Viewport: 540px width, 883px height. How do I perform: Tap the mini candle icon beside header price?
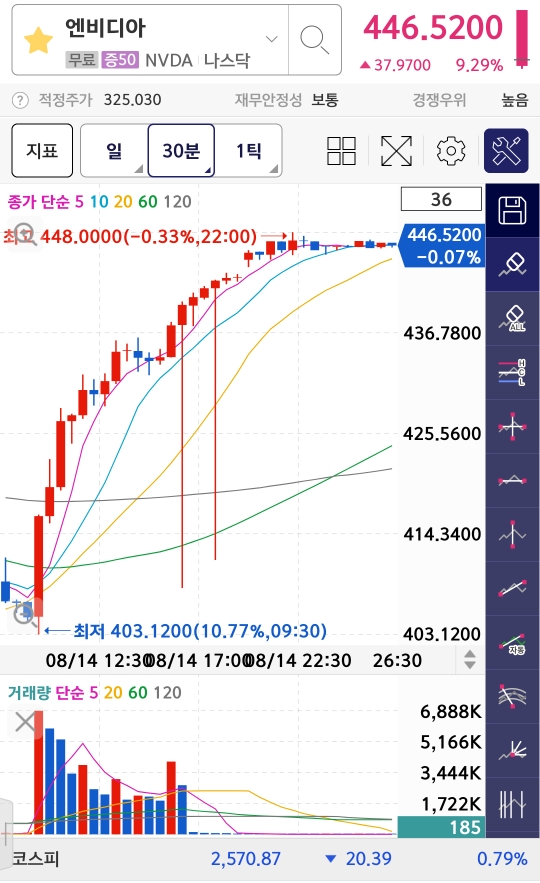click(x=522, y=38)
